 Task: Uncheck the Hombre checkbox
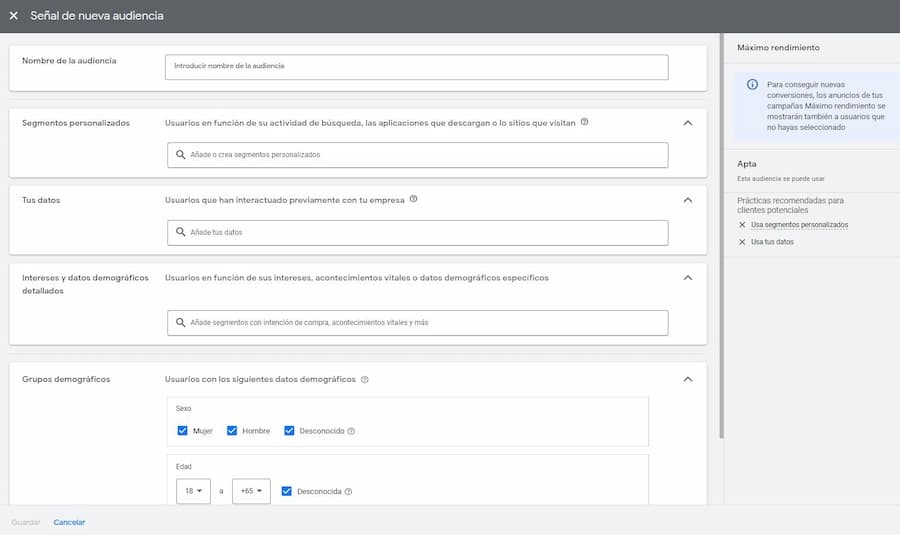(x=232, y=431)
